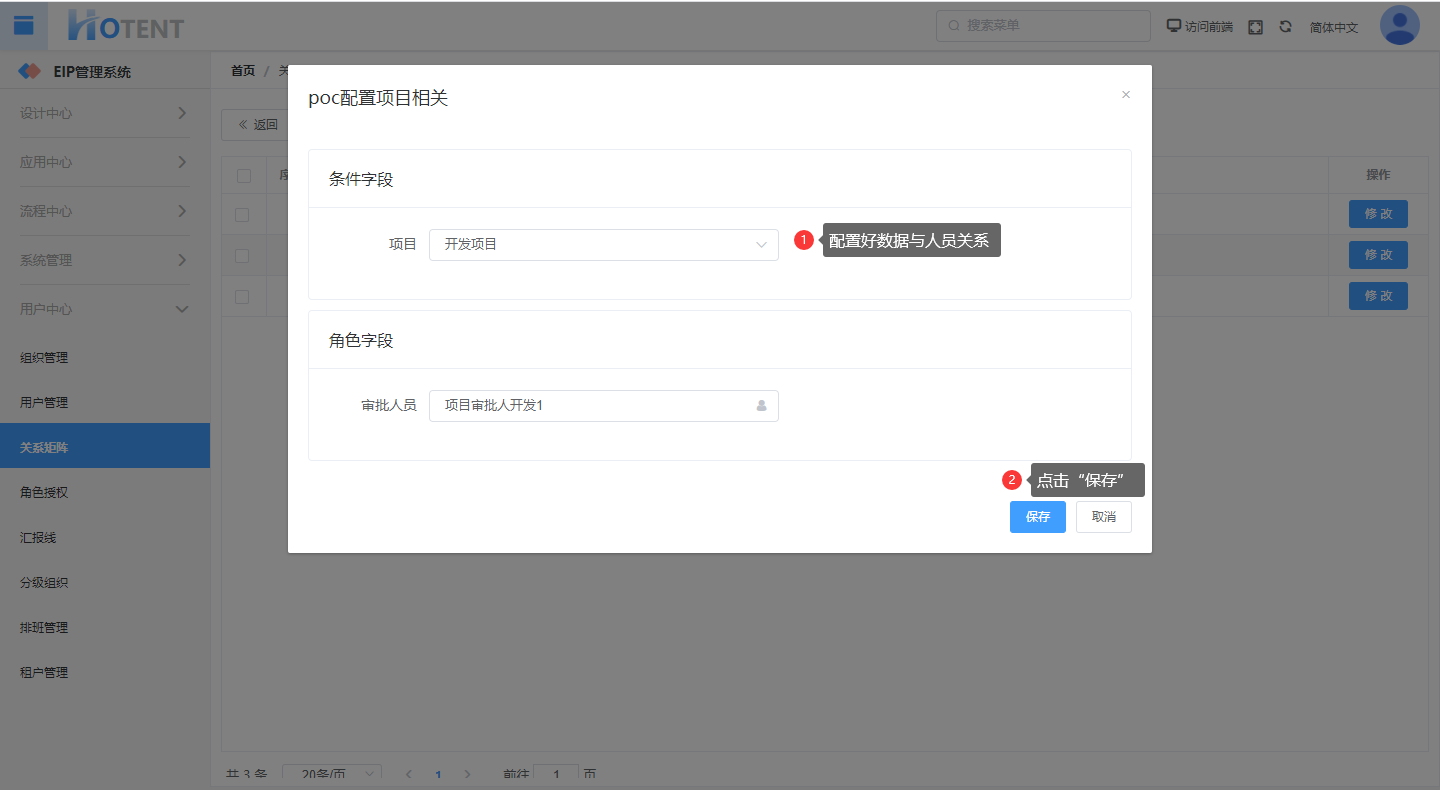Click 保存 to save the configuration
Image resolution: width=1440 pixels, height=790 pixels.
point(1038,517)
